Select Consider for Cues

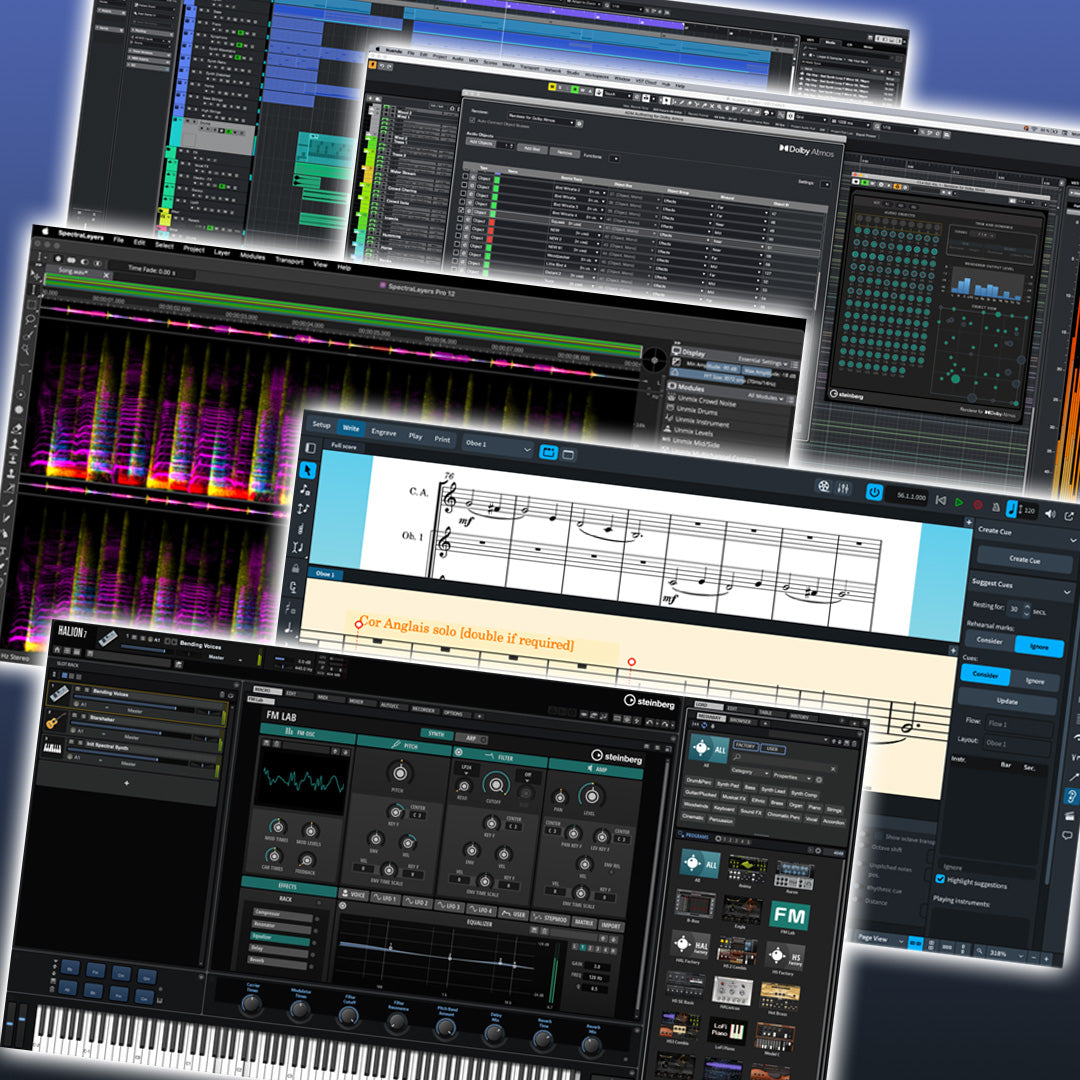(985, 674)
